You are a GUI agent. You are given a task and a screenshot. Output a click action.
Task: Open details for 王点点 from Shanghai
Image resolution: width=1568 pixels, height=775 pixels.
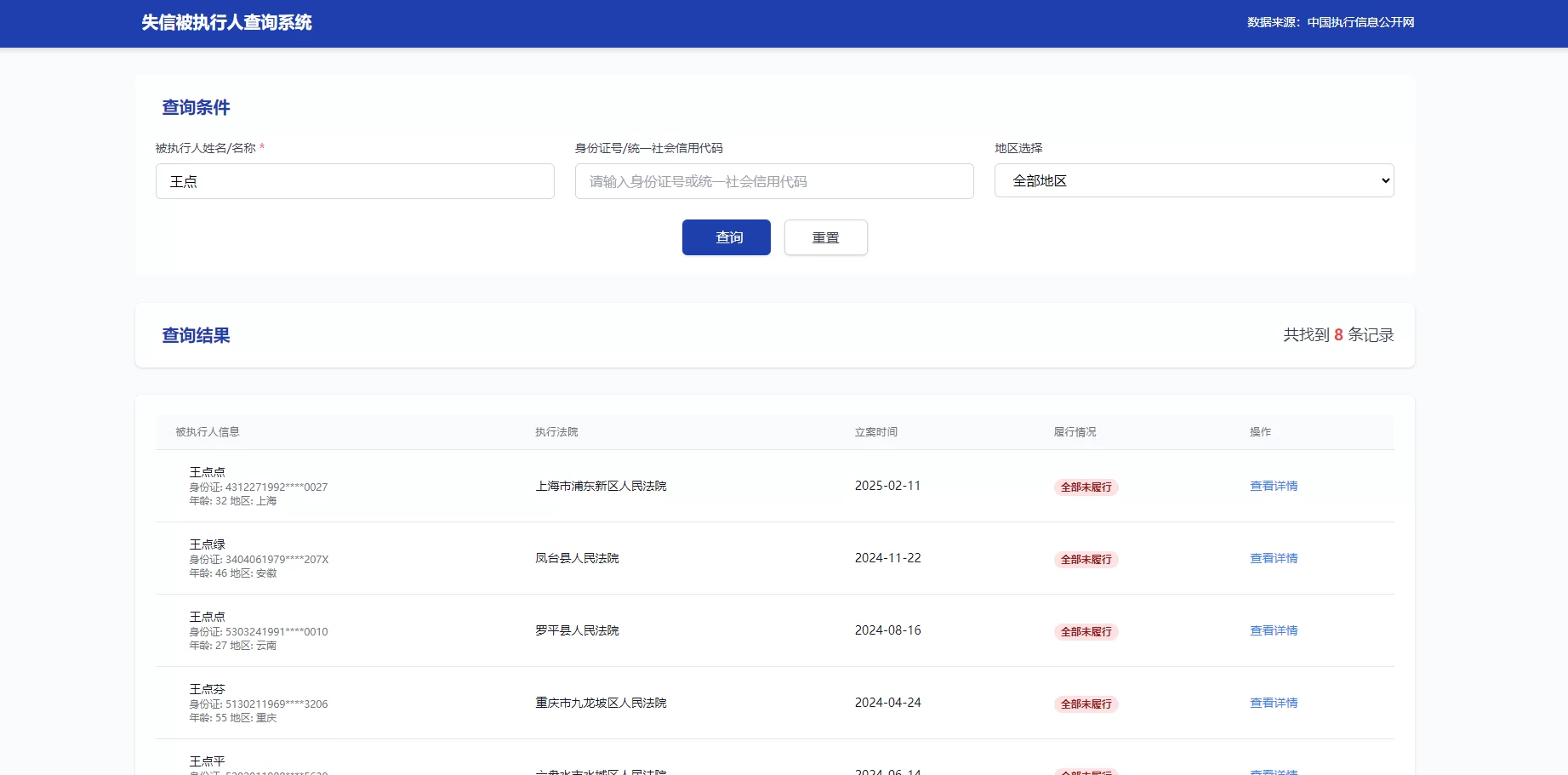click(1273, 486)
